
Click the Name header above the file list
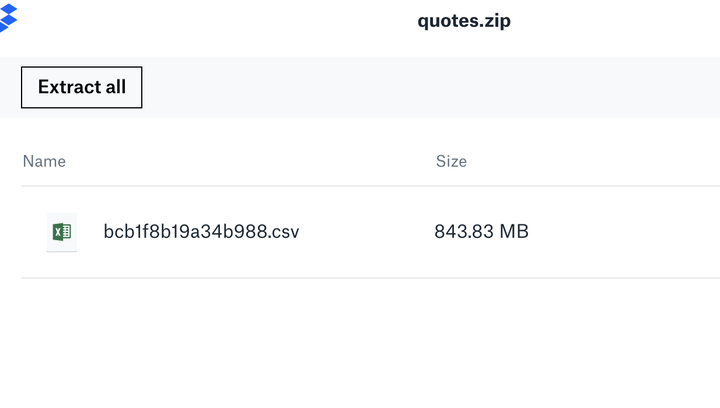pos(44,161)
